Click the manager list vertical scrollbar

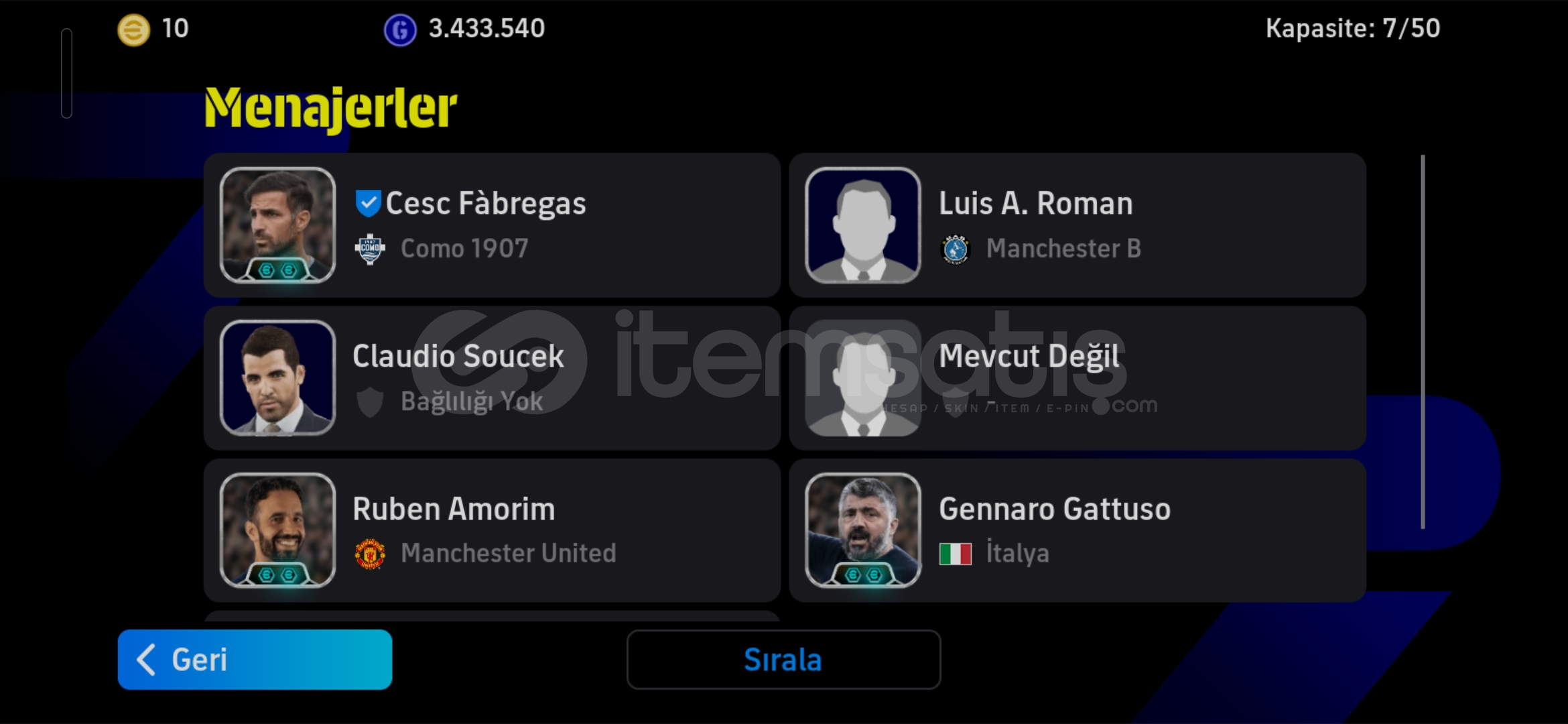coord(1423,342)
